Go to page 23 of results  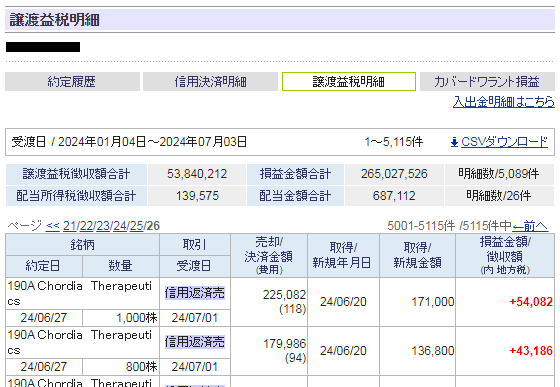click(x=104, y=226)
